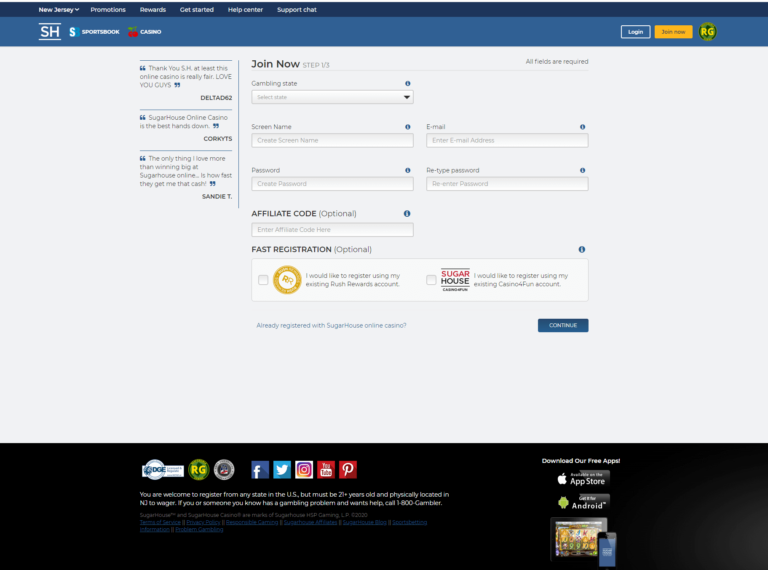This screenshot has width=768, height=570.
Task: Show info for Affiliate Code field
Action: tap(407, 214)
